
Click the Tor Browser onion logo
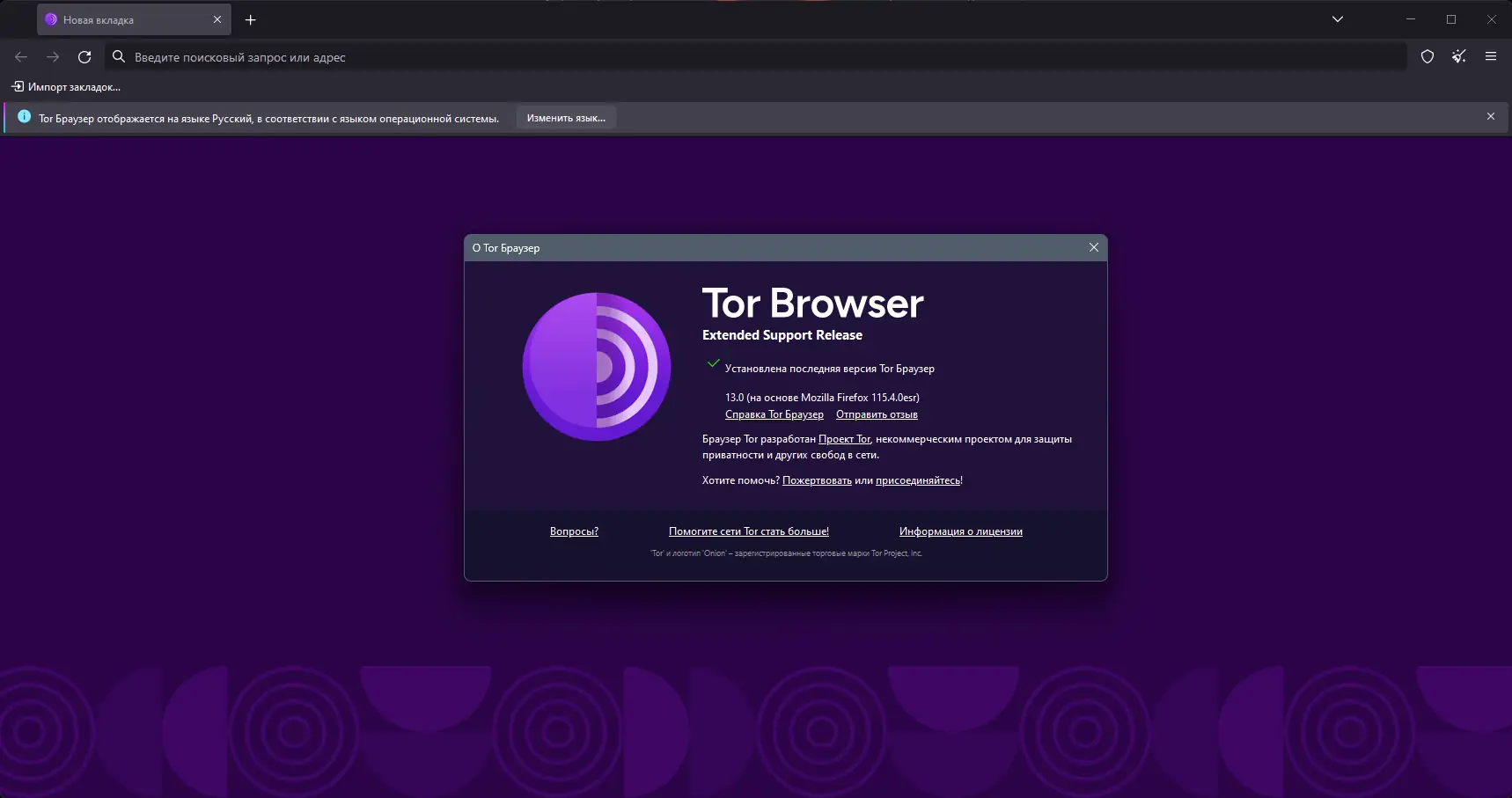click(597, 367)
